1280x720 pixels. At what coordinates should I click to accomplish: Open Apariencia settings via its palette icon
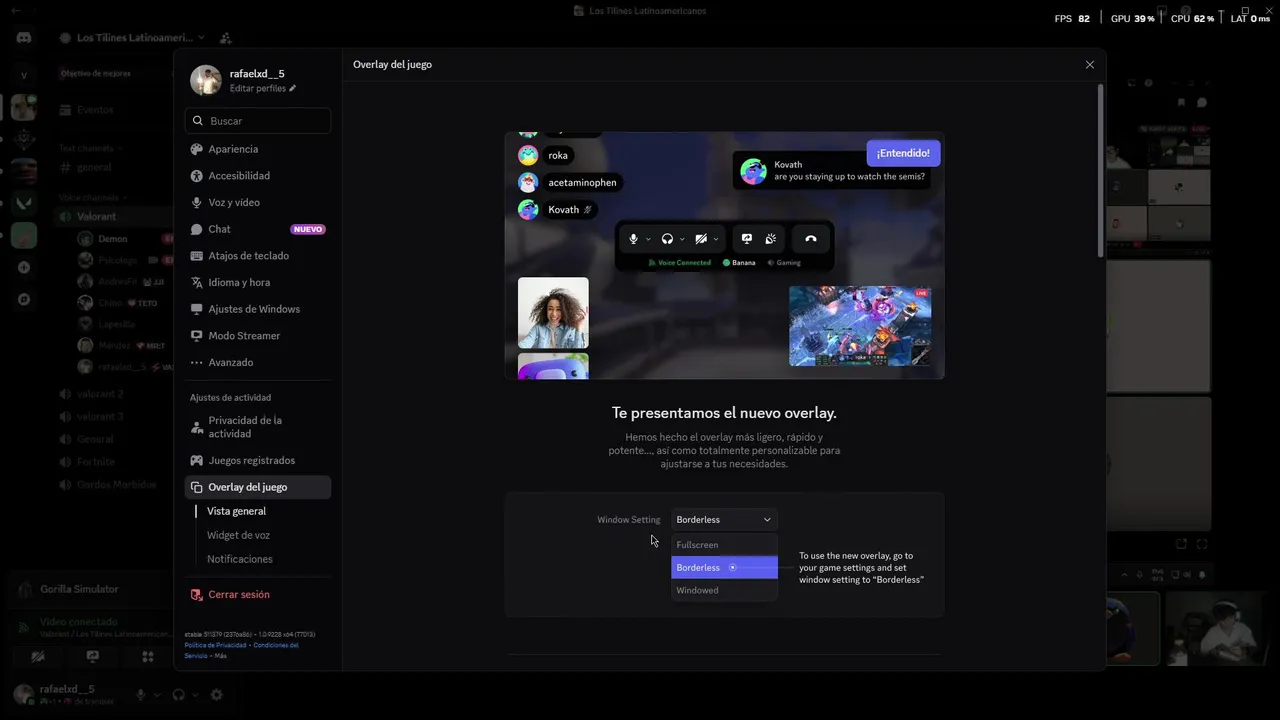pyautogui.click(x=197, y=149)
